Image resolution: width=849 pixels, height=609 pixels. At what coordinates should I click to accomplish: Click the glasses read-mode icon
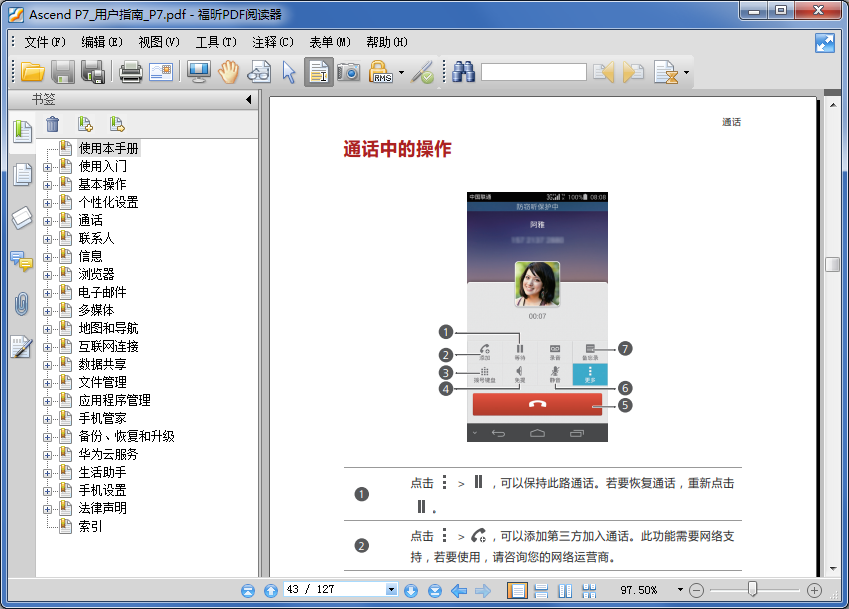(x=259, y=72)
